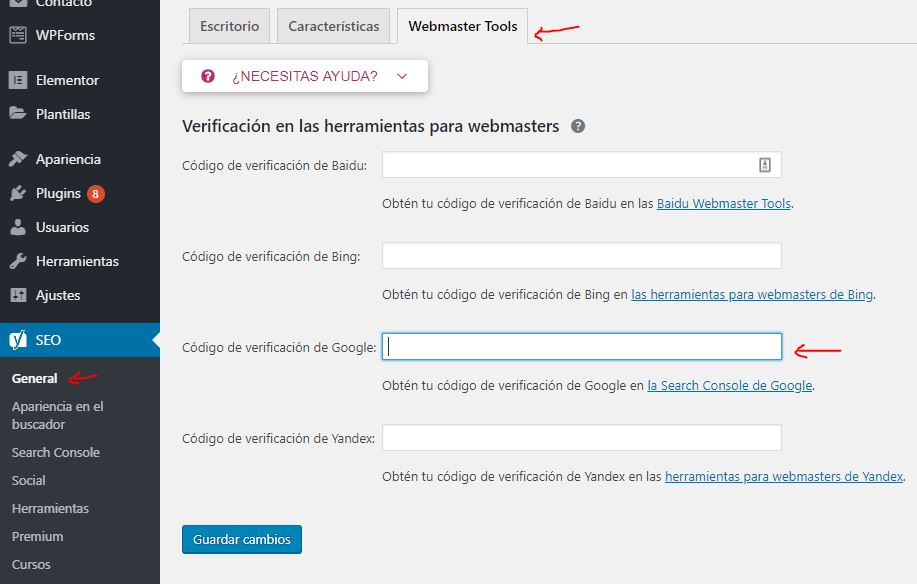Image resolution: width=917 pixels, height=584 pixels.
Task: Open the Social submenu item
Action: click(28, 480)
